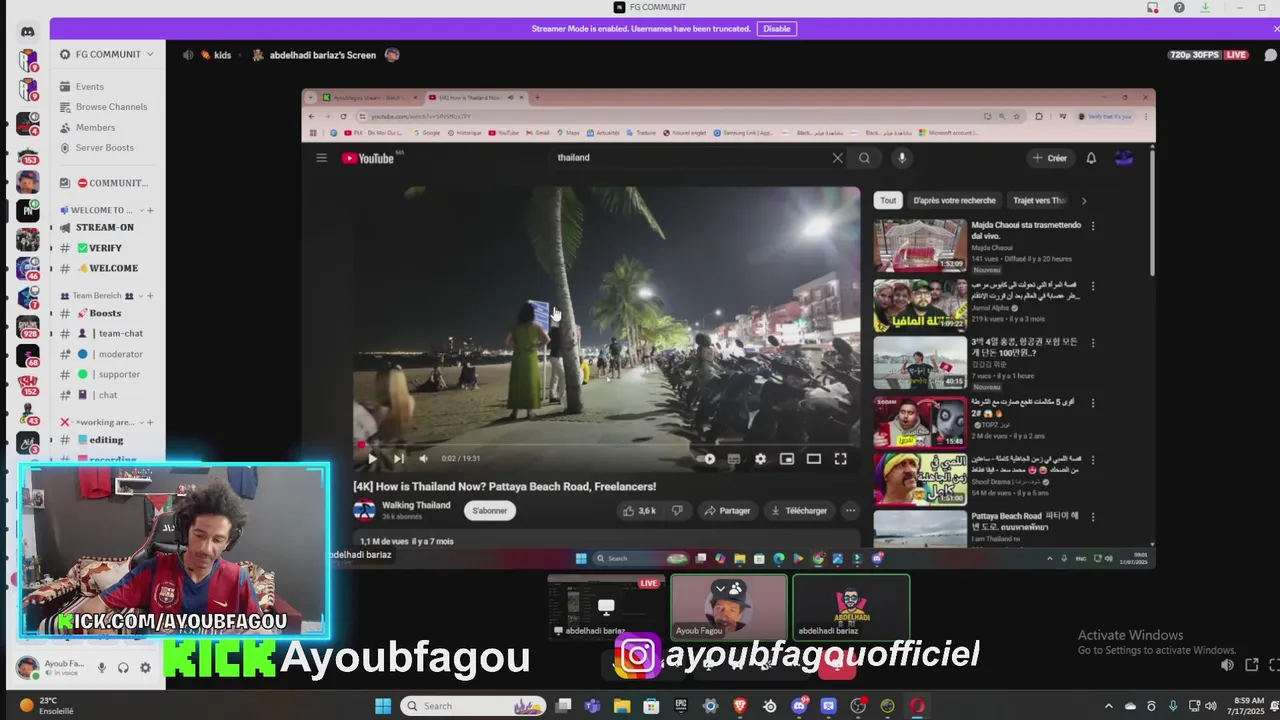Click the Créer button on YouTube
The image size is (1280, 720).
point(1050,158)
